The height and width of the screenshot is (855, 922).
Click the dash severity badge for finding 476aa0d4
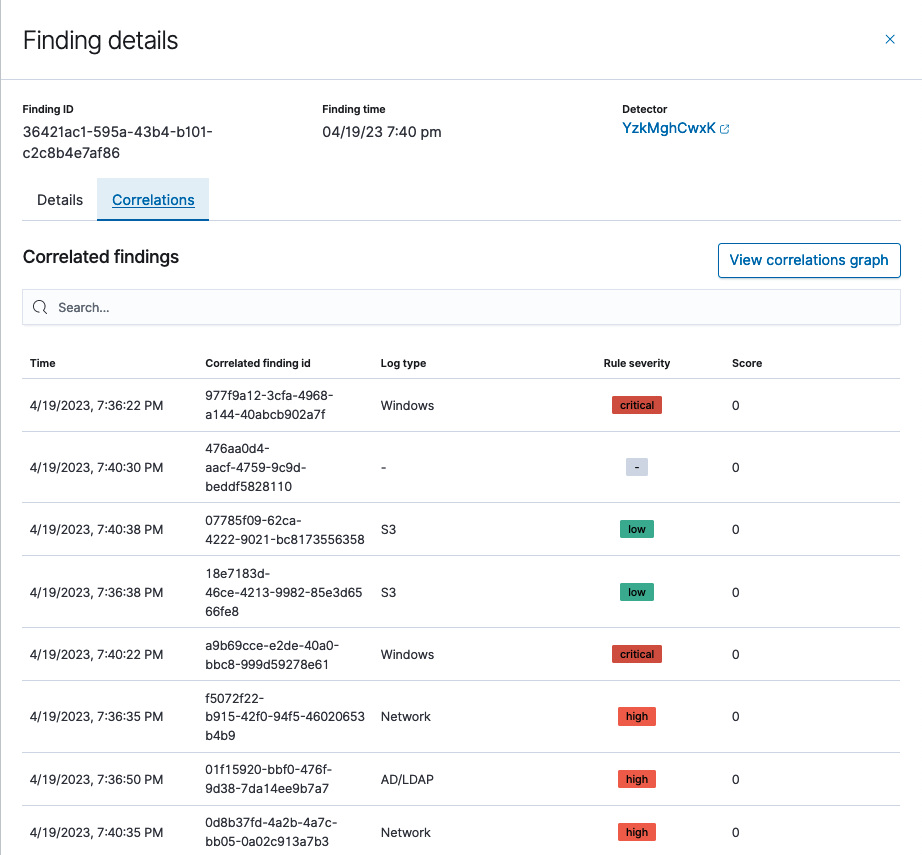pos(636,467)
